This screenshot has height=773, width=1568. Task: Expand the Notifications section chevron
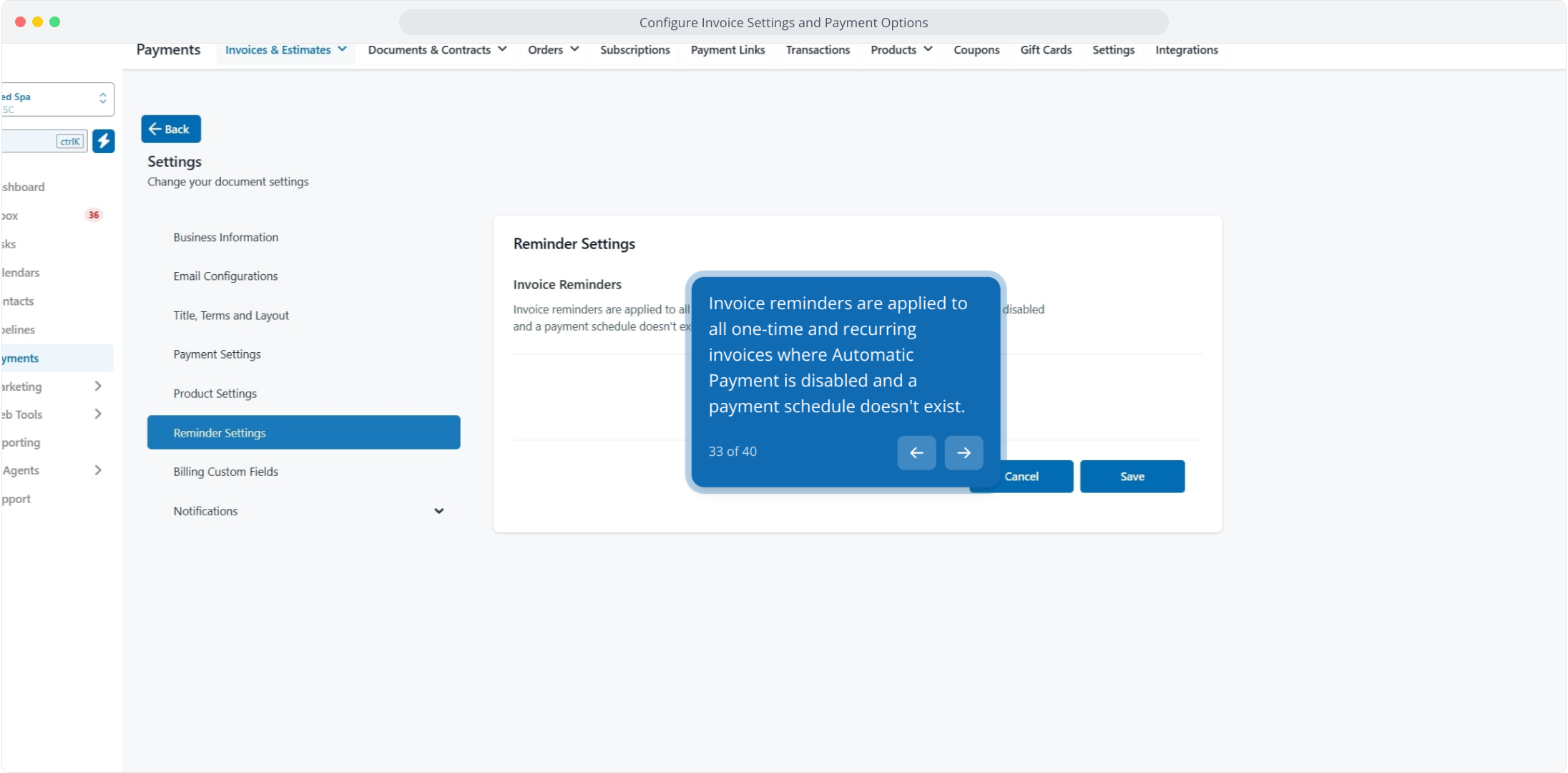(x=438, y=511)
